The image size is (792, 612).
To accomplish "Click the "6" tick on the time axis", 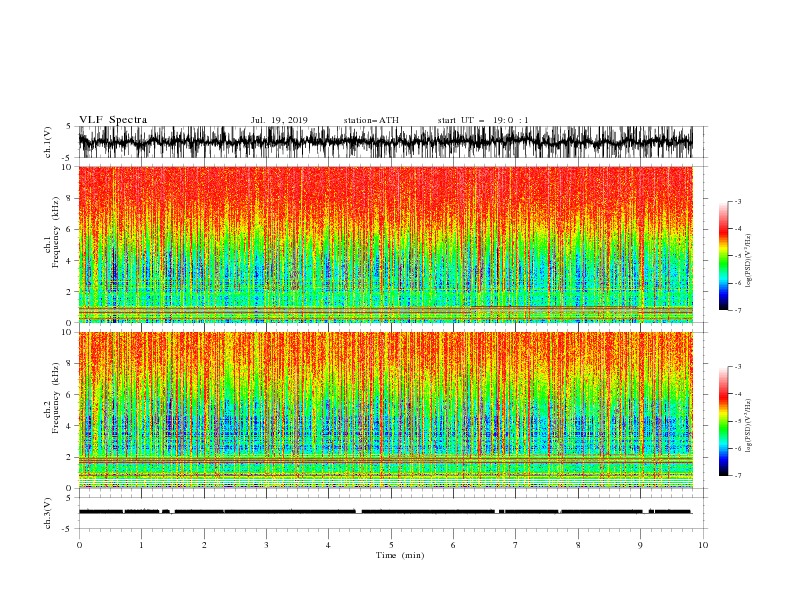I will tap(453, 545).
